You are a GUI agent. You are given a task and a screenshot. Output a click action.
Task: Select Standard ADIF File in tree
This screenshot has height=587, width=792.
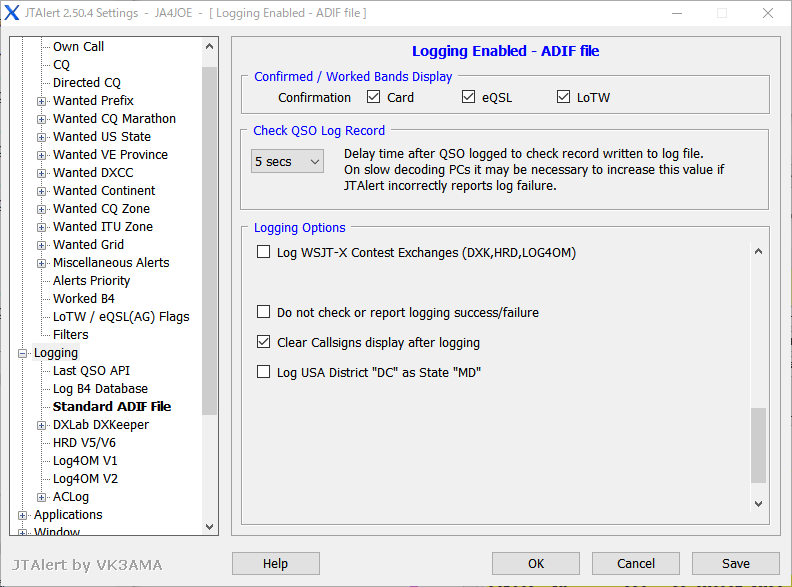(x=112, y=407)
